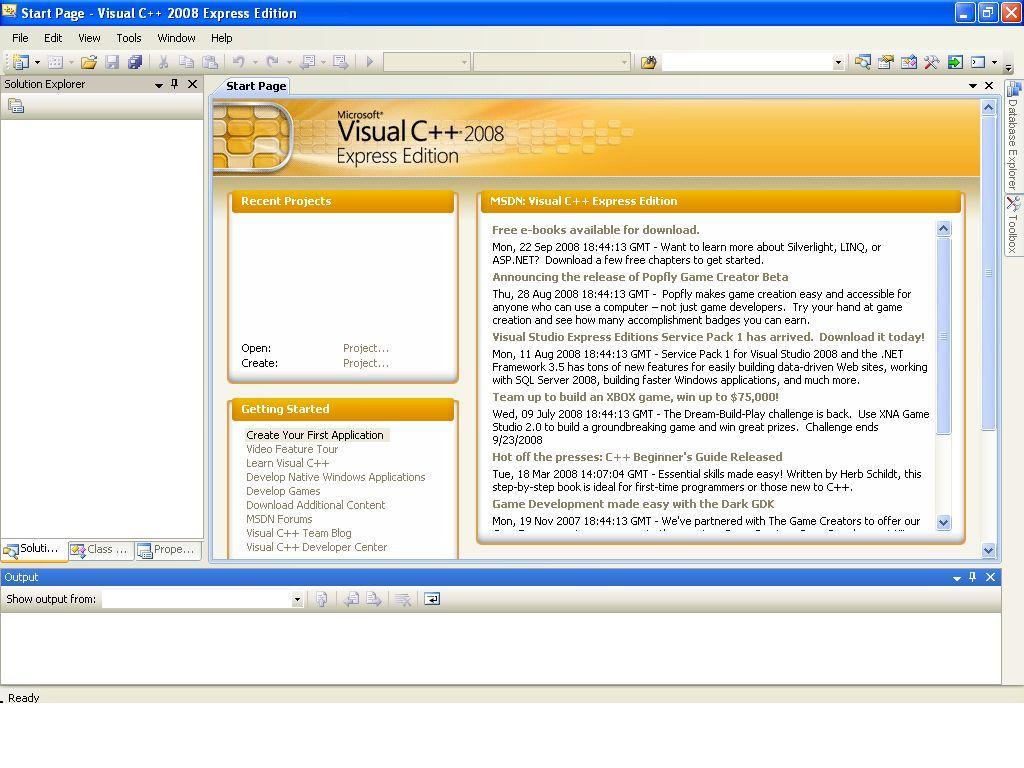1024x768 pixels.
Task: Open the Window menu
Action: point(176,38)
